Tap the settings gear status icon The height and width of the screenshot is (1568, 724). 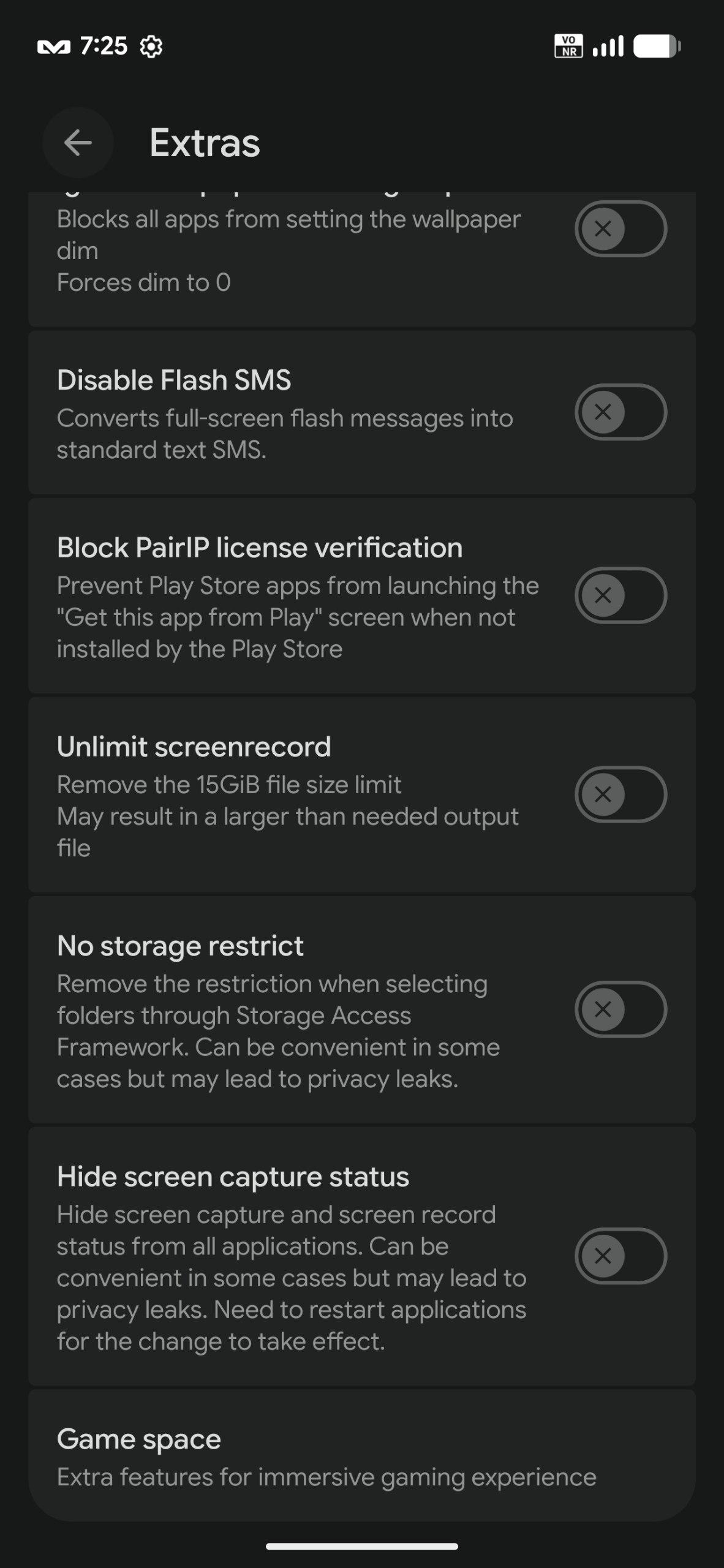pyautogui.click(x=151, y=47)
